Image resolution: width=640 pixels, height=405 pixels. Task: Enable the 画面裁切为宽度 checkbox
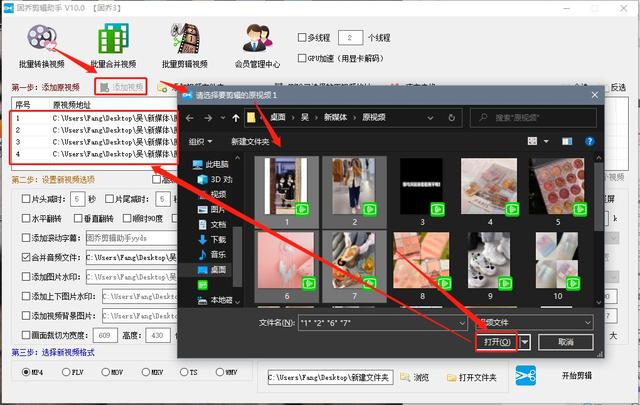(26, 335)
